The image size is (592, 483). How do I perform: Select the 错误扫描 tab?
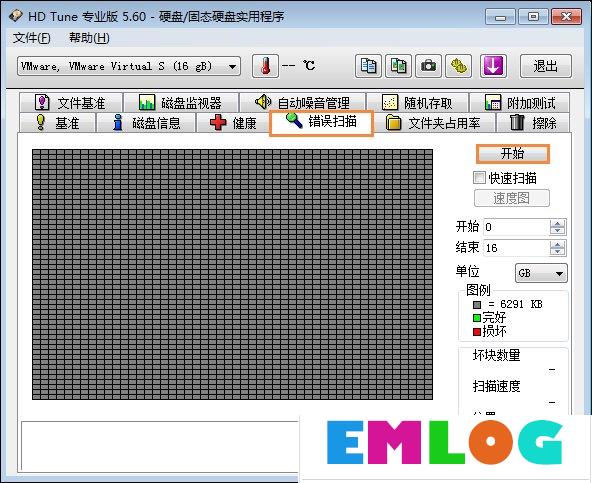[x=321, y=122]
